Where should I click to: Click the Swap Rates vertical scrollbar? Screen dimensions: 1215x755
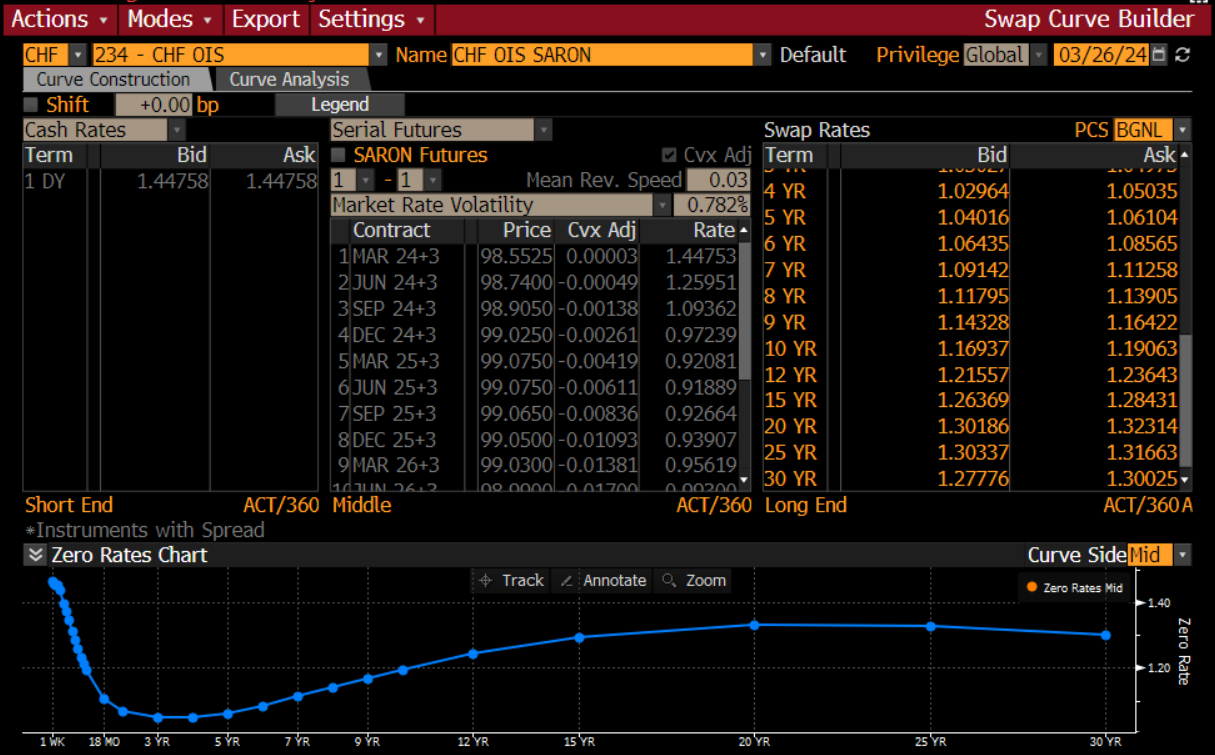pyautogui.click(x=1186, y=380)
